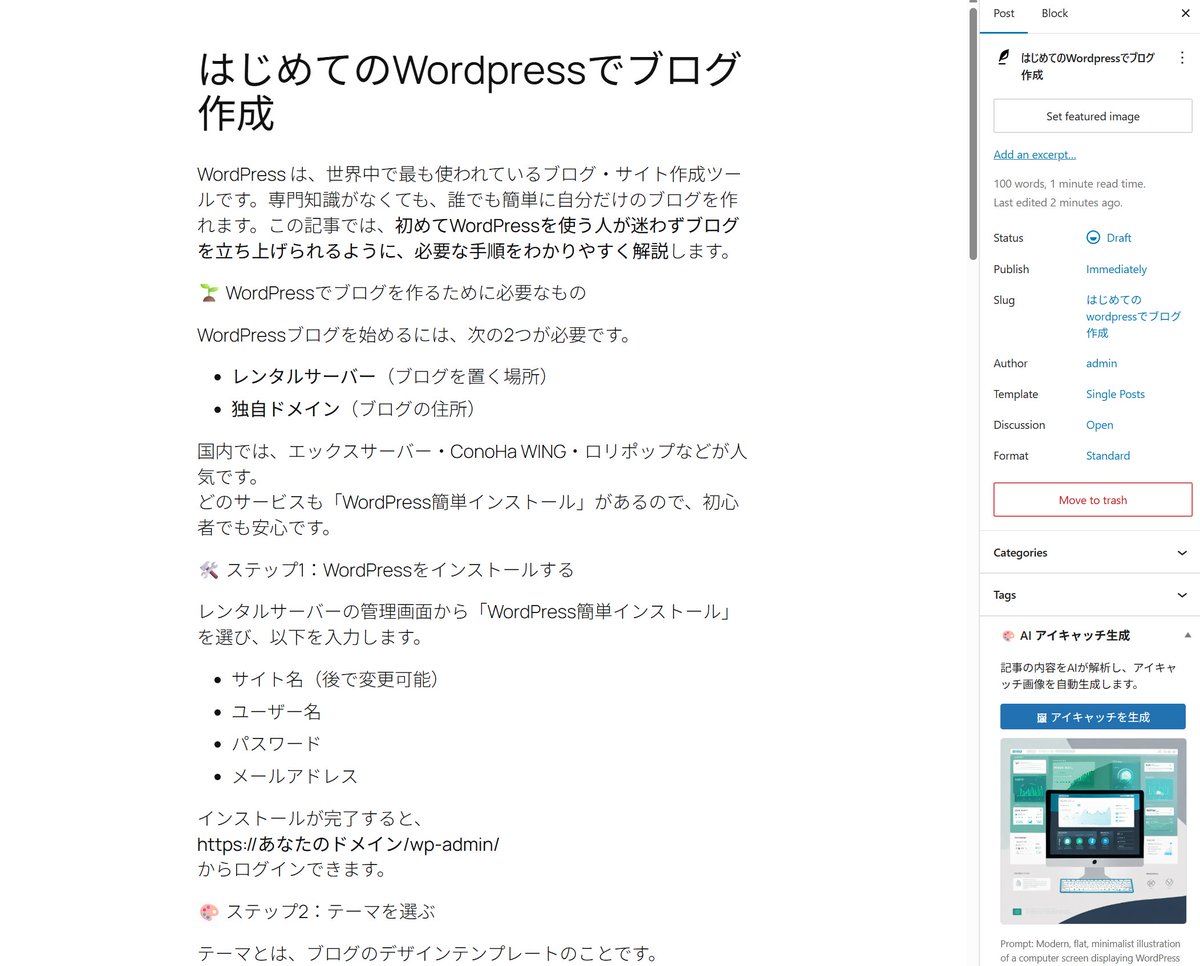Screen dimensions: 1200x966
Task: Change discussion setting Open
Action: (1099, 425)
